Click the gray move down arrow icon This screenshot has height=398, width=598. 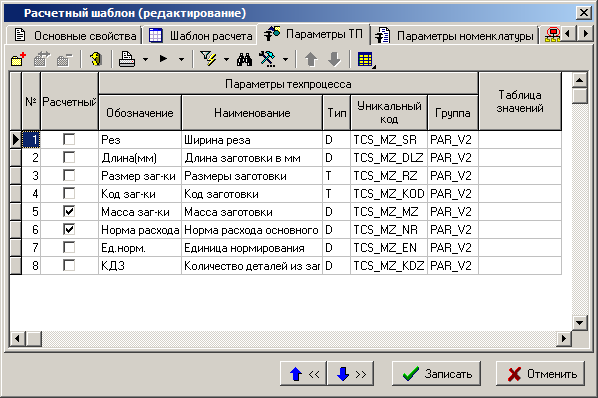coord(334,59)
